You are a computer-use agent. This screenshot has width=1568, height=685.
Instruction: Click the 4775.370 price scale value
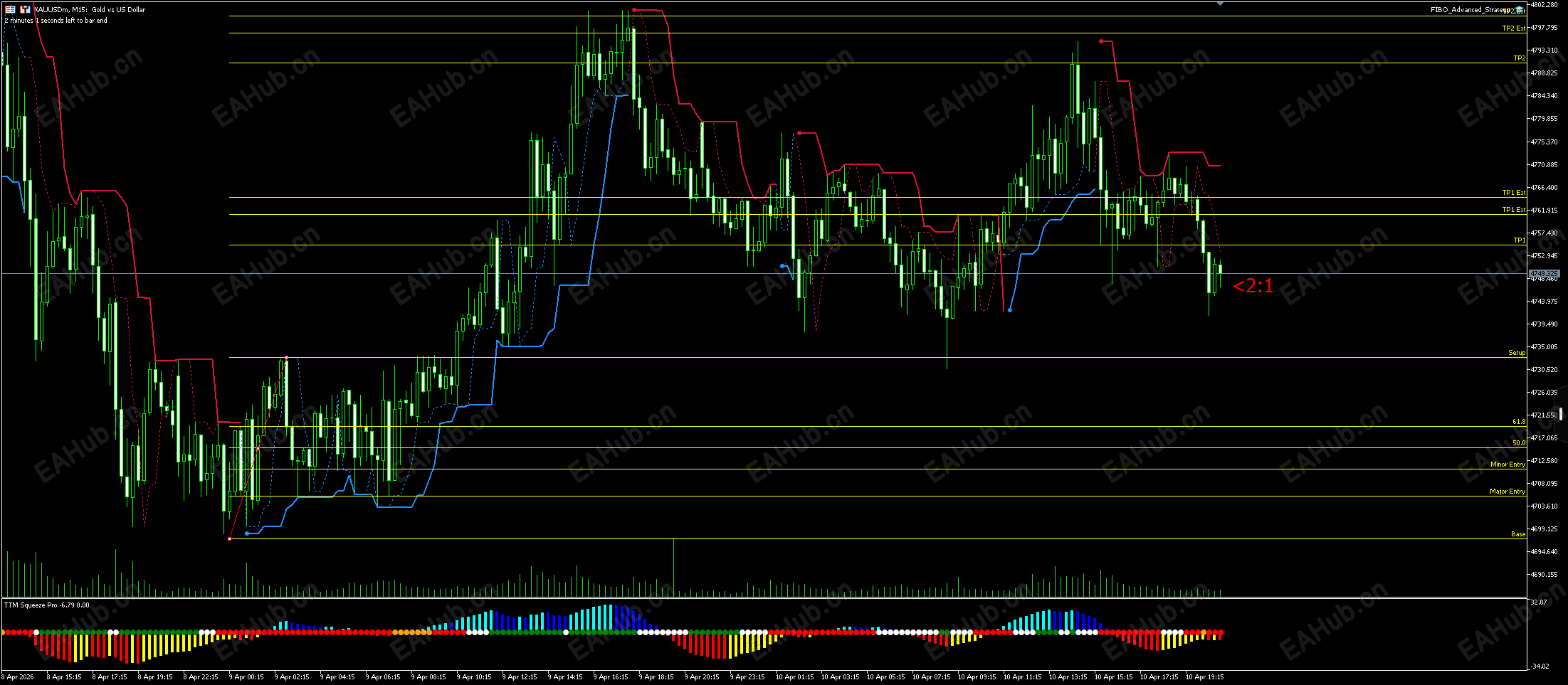pos(1545,142)
